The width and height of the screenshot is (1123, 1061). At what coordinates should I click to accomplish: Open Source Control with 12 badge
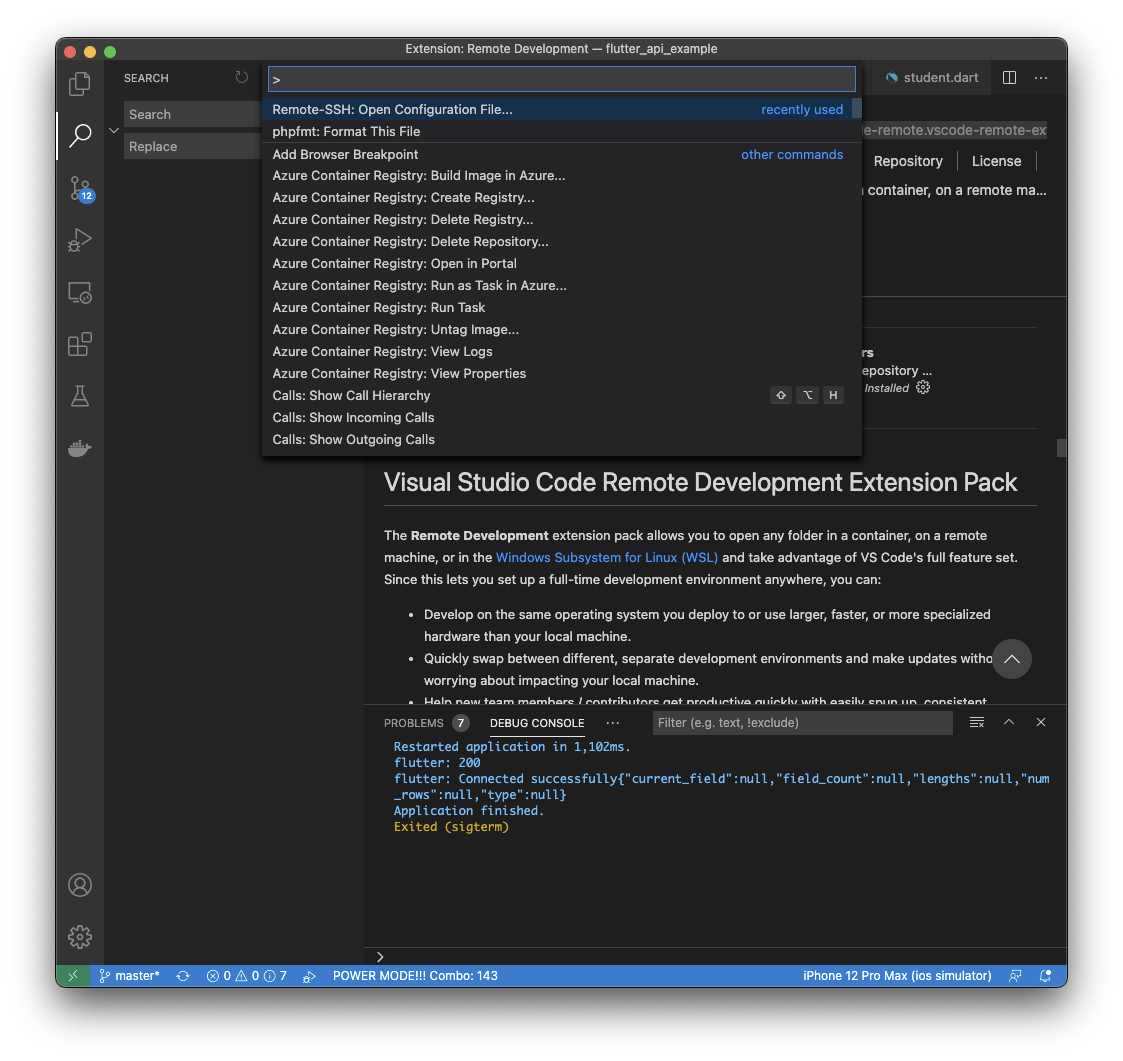pyautogui.click(x=81, y=188)
